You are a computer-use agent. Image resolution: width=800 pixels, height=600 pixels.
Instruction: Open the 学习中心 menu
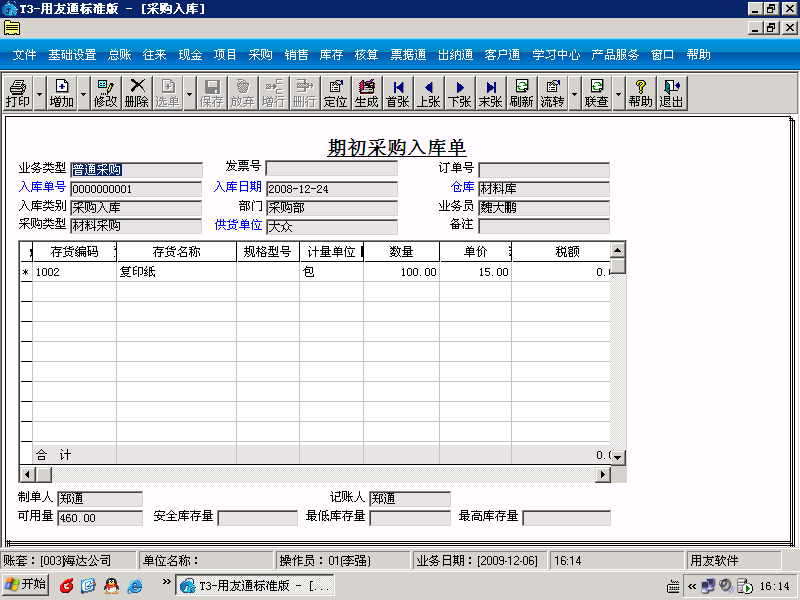pyautogui.click(x=556, y=55)
